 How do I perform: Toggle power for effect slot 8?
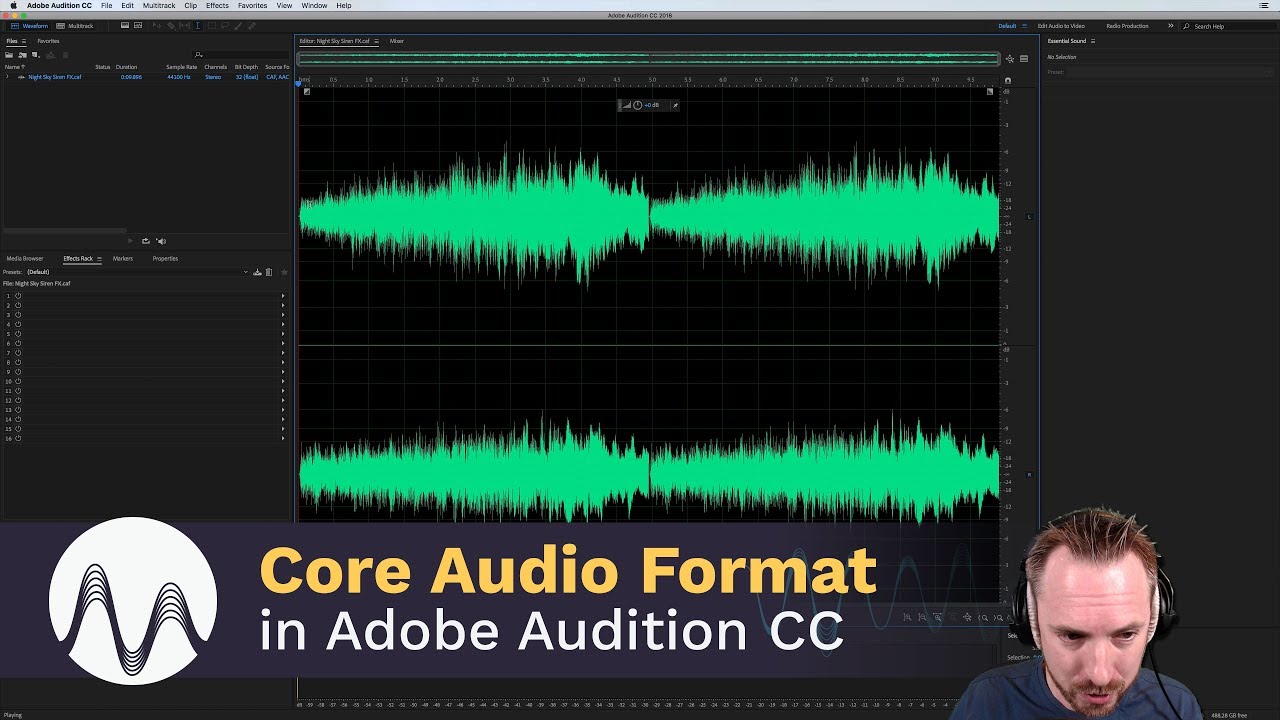(x=18, y=362)
